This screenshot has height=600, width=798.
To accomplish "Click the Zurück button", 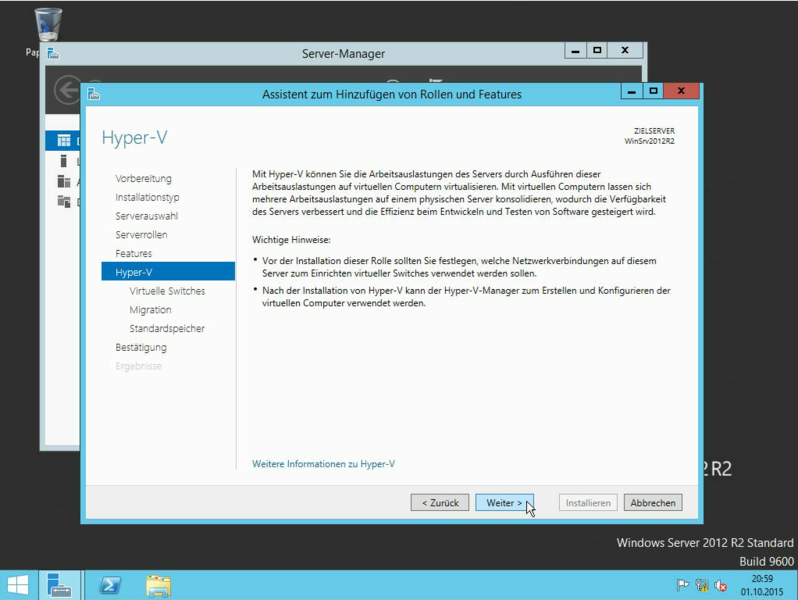I will [440, 503].
